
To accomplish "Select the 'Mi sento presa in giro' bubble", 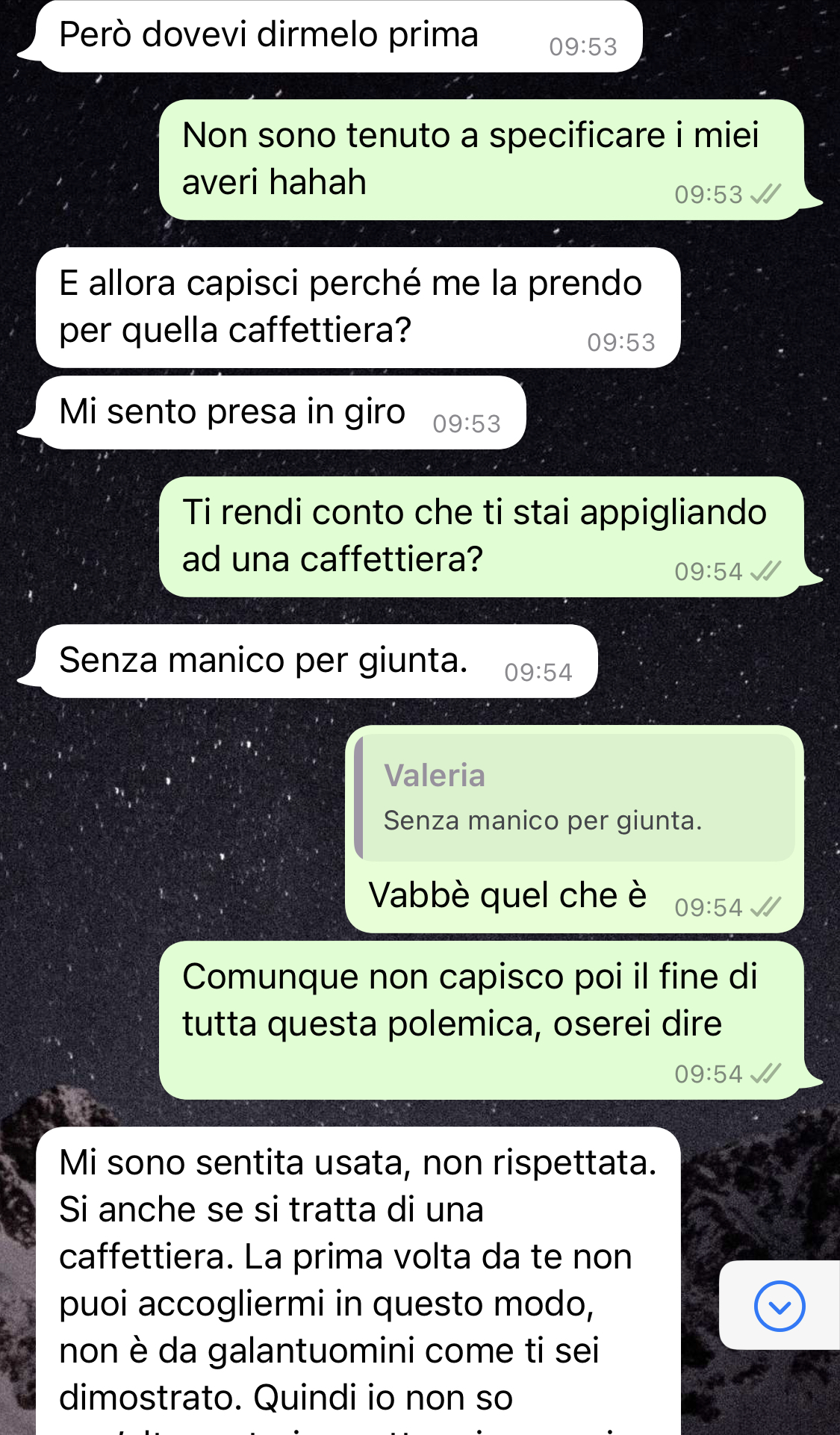I will [x=281, y=413].
